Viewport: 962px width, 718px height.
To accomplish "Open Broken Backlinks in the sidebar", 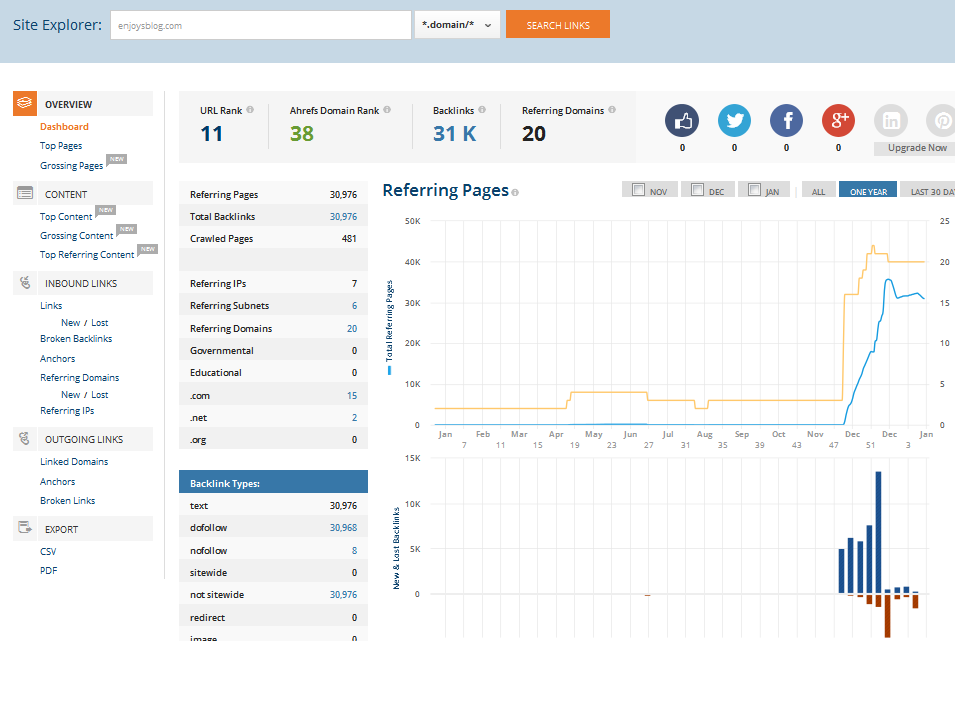I will click(x=76, y=339).
